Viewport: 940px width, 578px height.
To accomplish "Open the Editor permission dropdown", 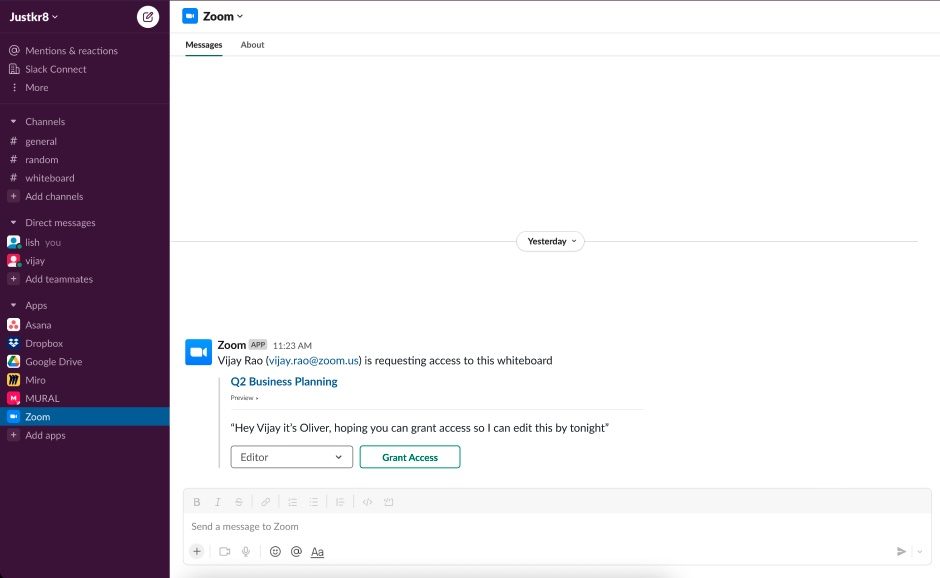I will click(291, 457).
